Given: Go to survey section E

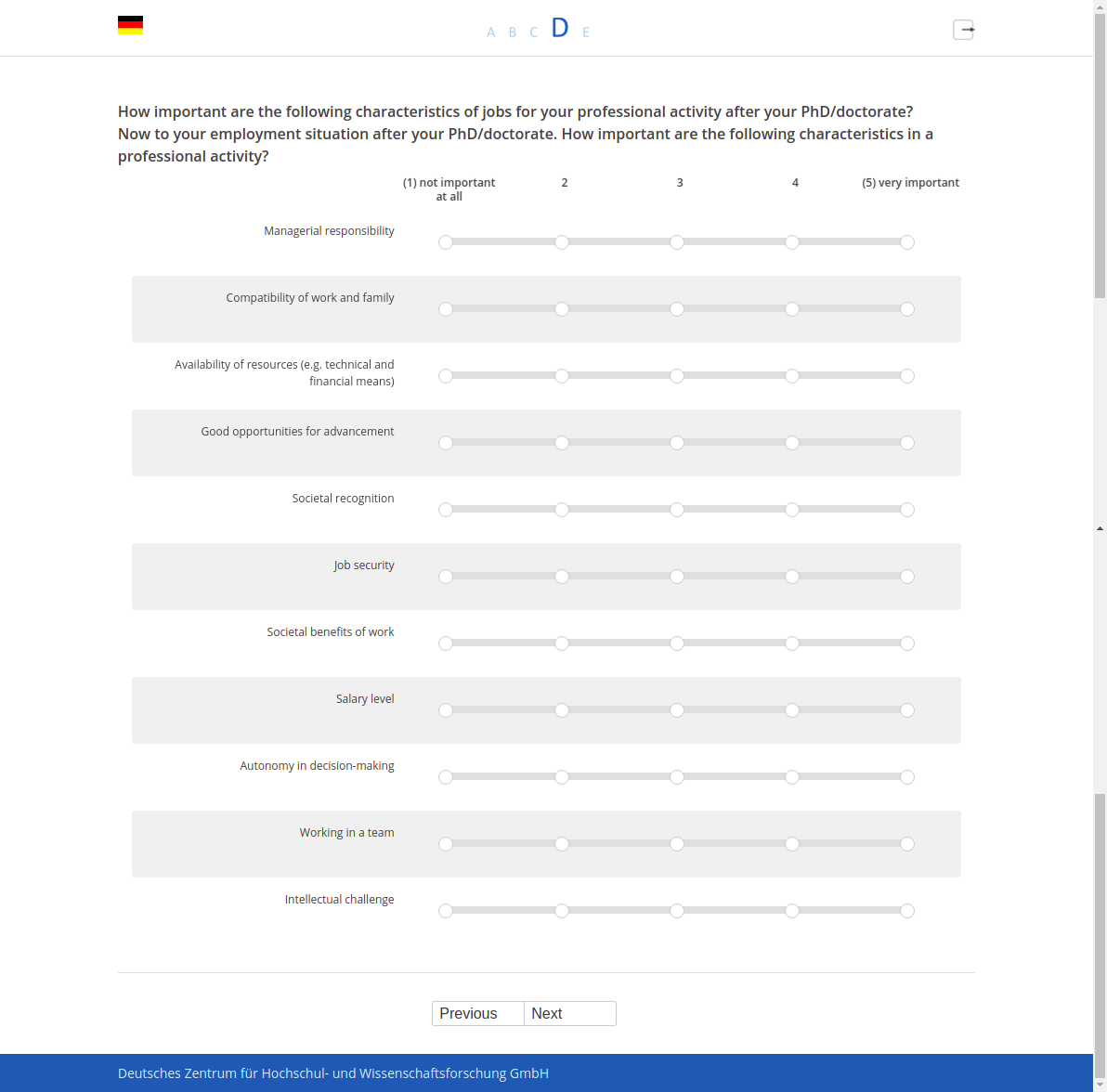Looking at the screenshot, I should tap(586, 32).
